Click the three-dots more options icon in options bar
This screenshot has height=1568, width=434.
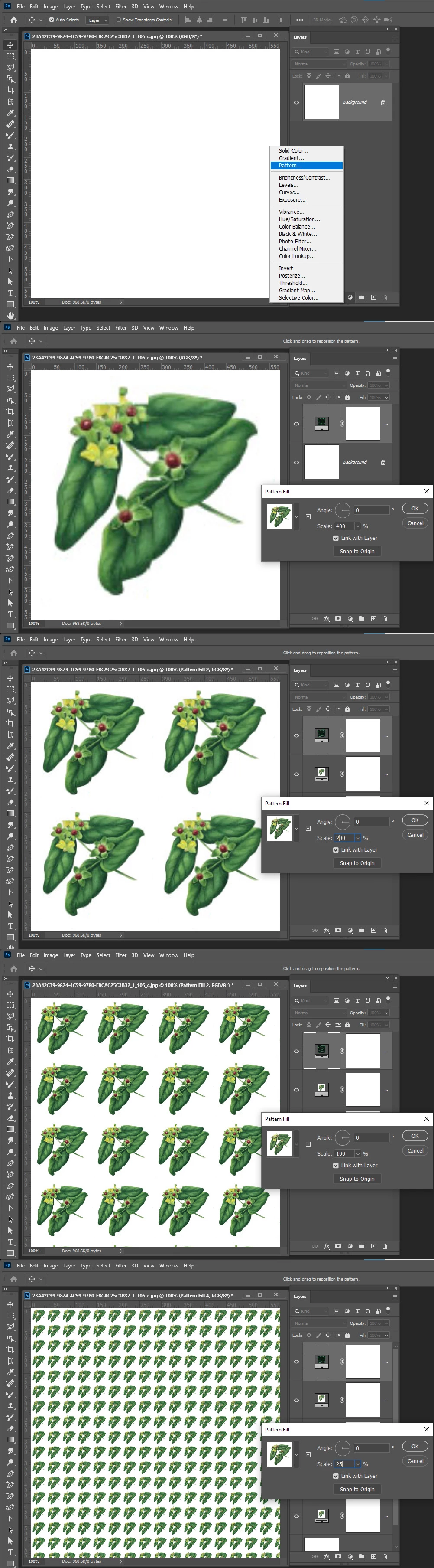click(300, 20)
